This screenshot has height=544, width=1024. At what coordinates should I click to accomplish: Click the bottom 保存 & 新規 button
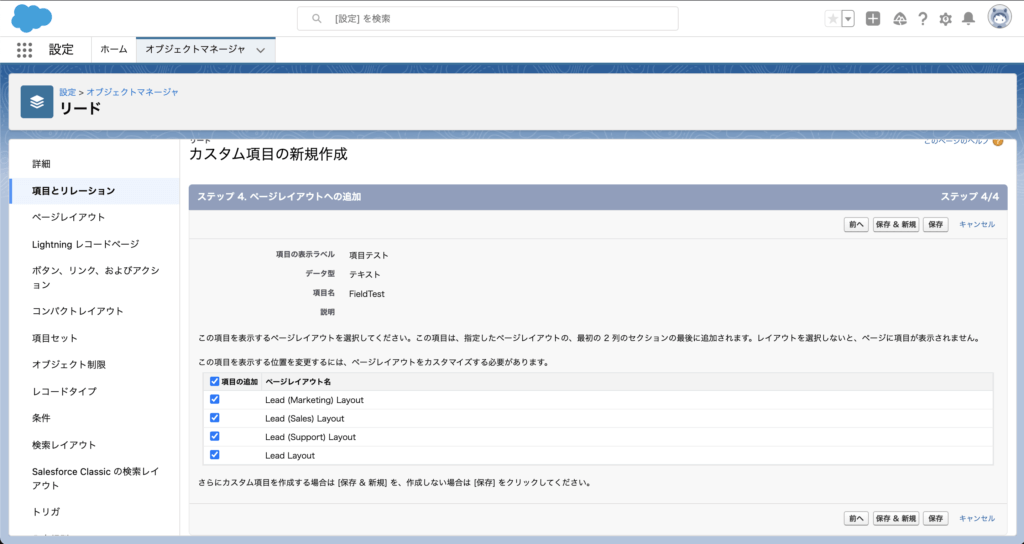tap(896, 519)
